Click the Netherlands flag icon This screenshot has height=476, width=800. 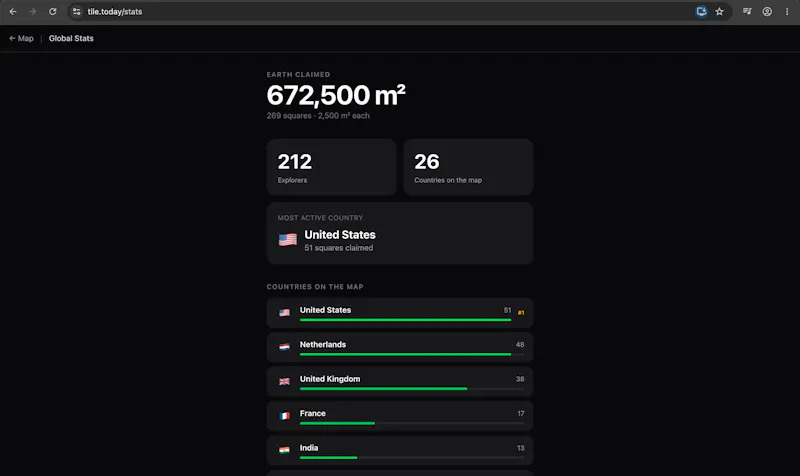284,347
